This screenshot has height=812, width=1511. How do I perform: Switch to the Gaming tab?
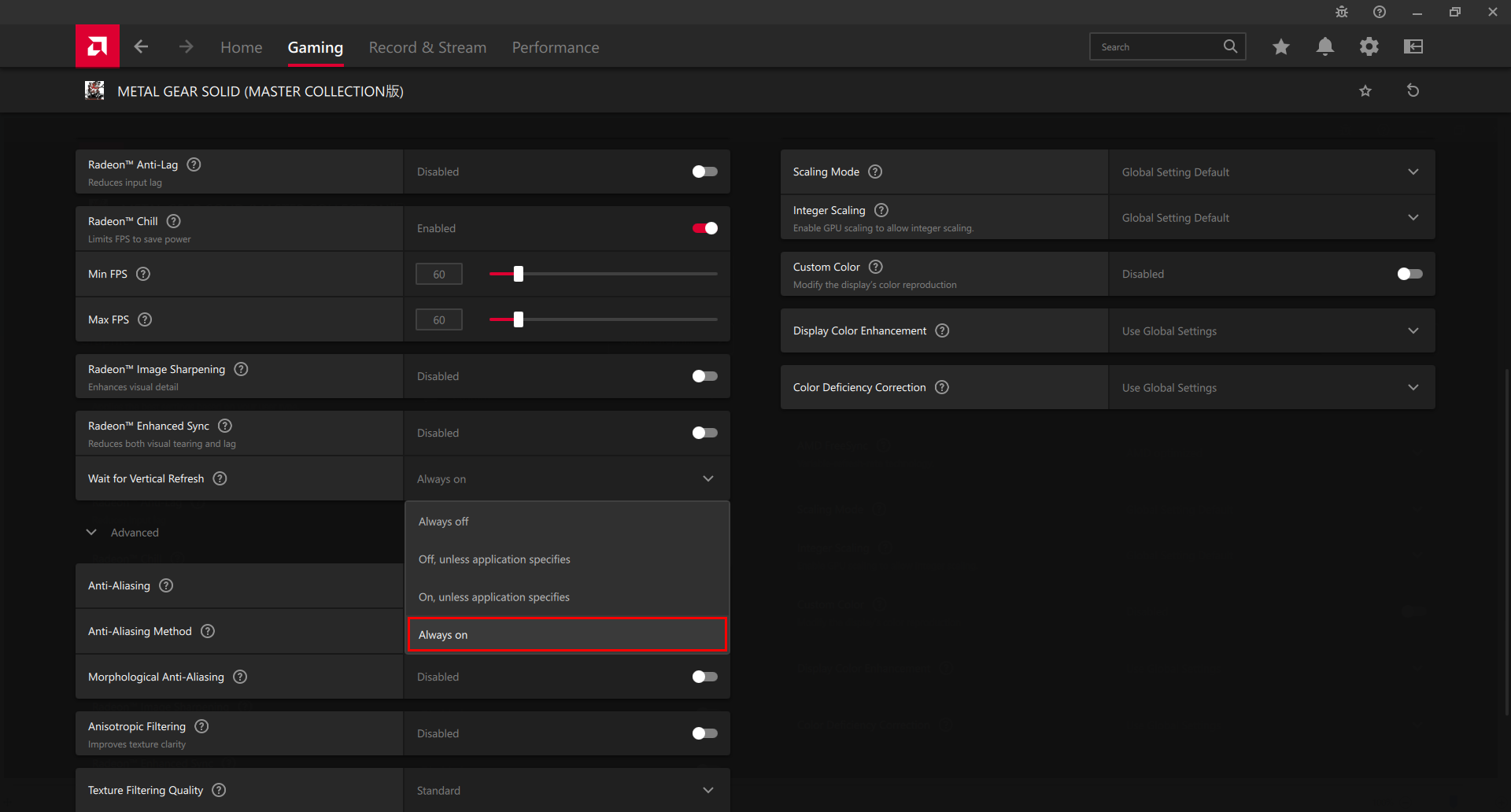point(316,47)
